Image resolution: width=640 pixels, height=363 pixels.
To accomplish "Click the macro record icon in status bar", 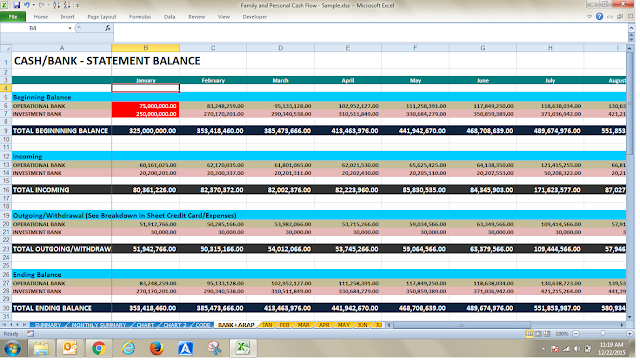I will tap(30, 334).
